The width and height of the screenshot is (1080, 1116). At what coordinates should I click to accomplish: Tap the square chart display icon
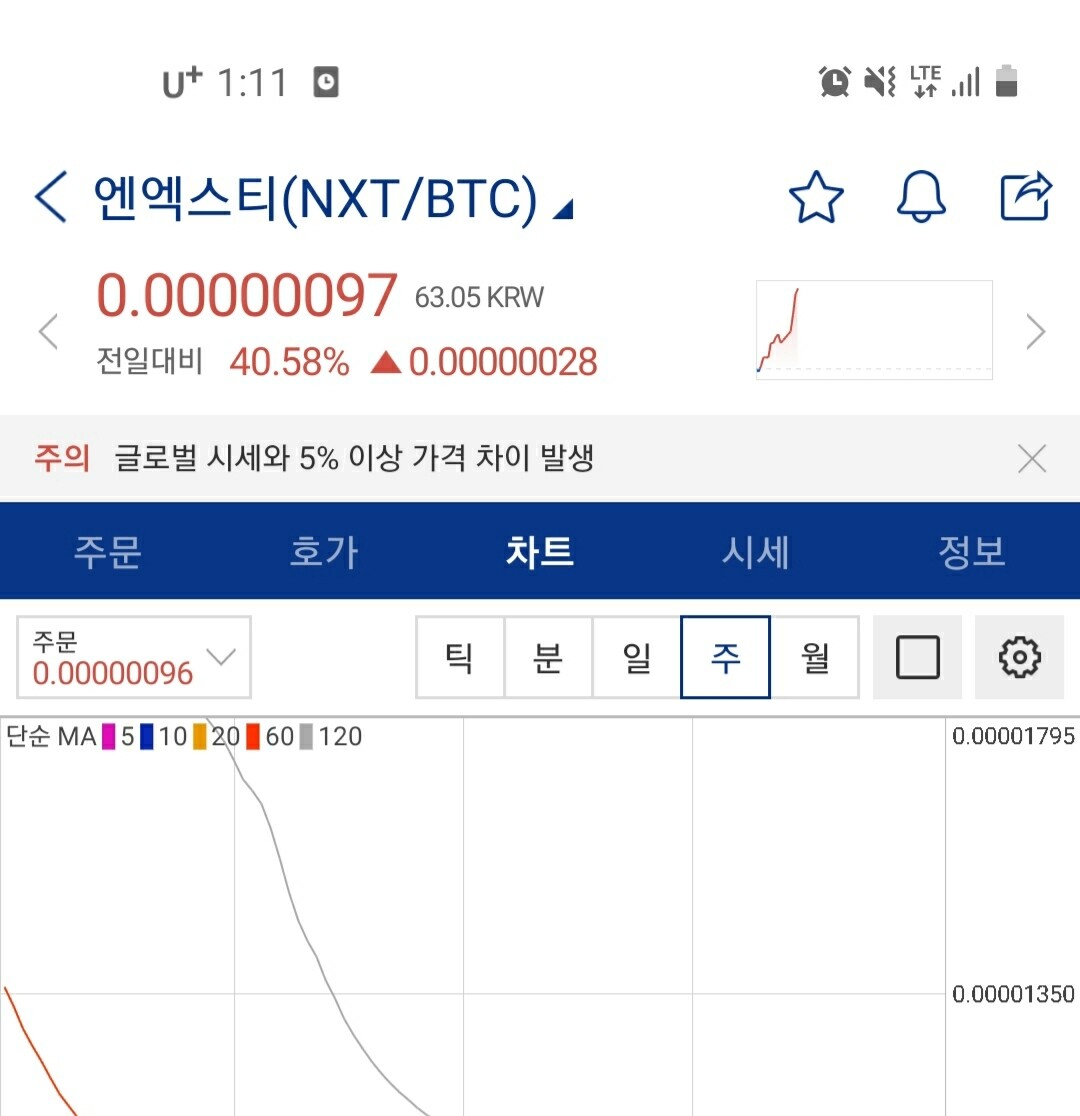click(x=917, y=657)
